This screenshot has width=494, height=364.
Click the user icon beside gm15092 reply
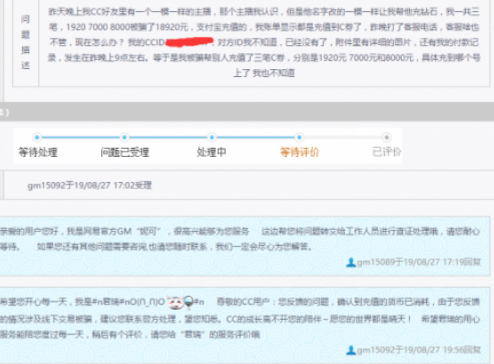351,350
